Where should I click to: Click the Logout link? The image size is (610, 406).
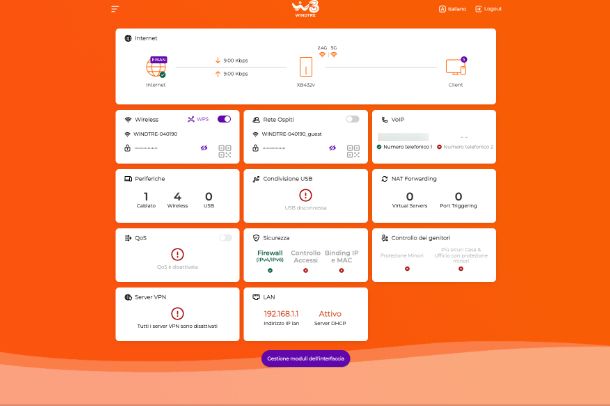click(x=488, y=9)
